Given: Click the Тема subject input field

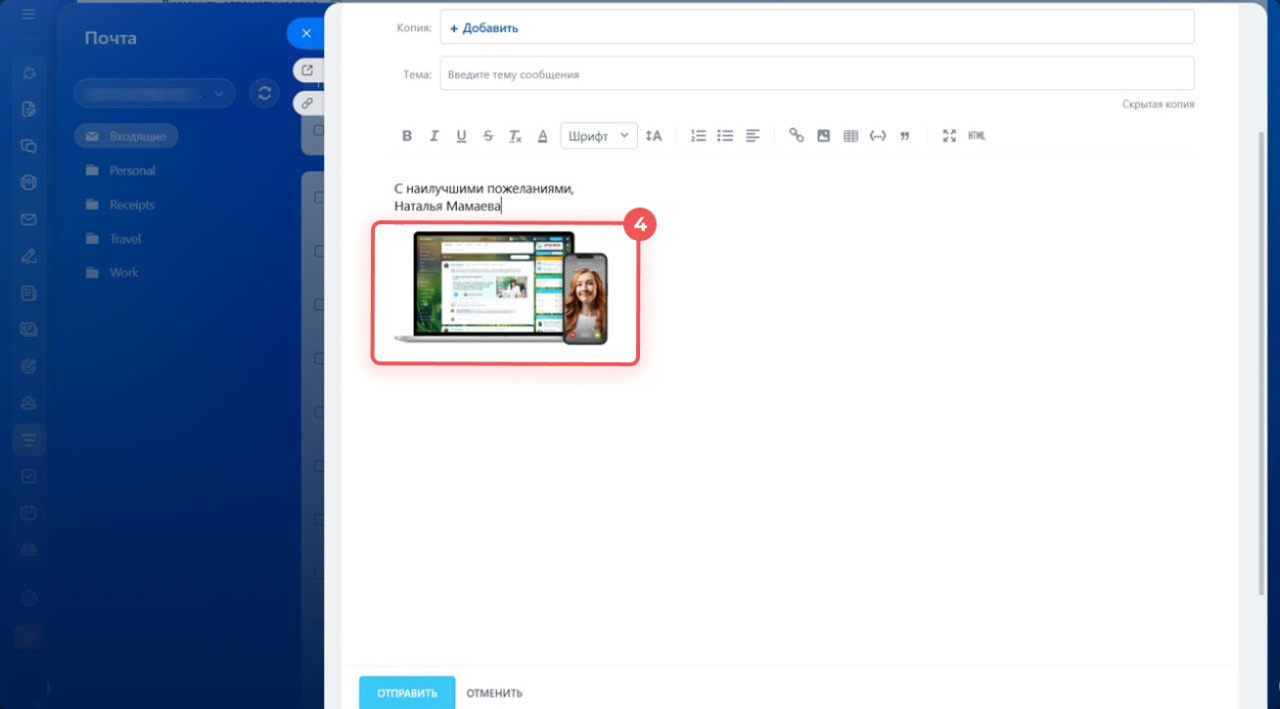Looking at the screenshot, I should coord(816,74).
